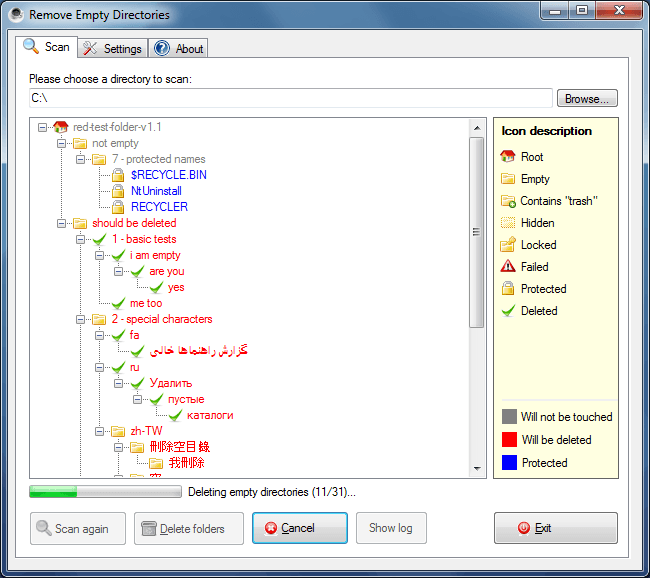
Task: Click the Scan again button
Action: coord(78,528)
